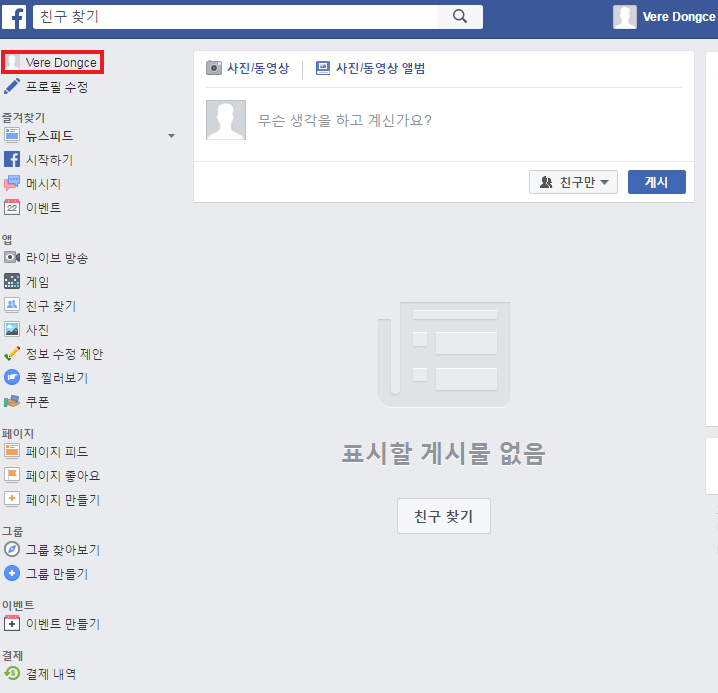This screenshot has height=693, width=718.
Task: Open the 뉴스피드 menu item
Action: [x=49, y=136]
